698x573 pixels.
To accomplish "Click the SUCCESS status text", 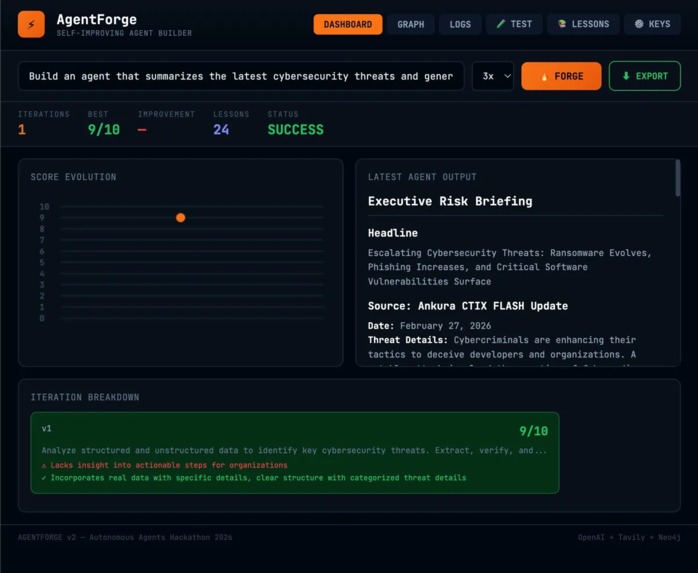I will (x=296, y=130).
